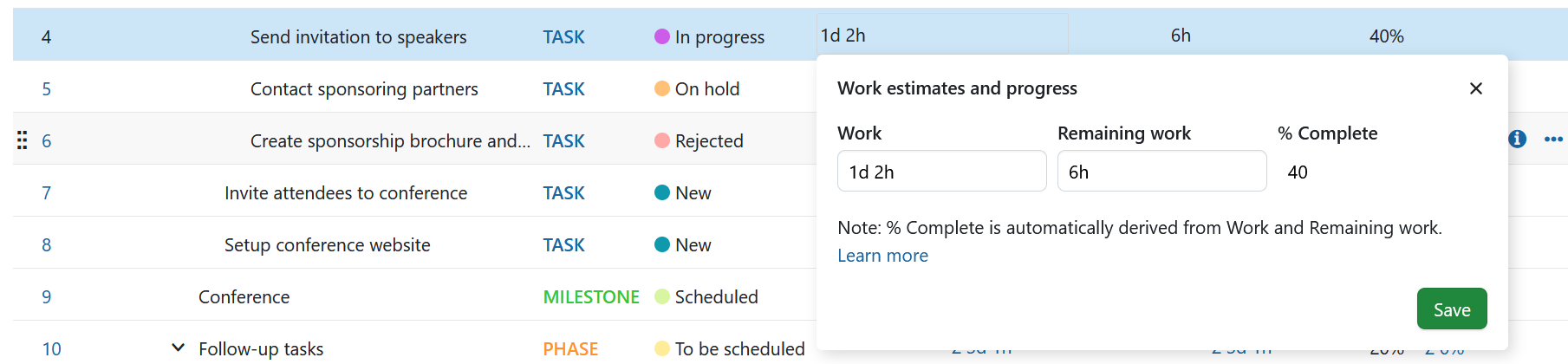Click the % Complete value 40
Image resolution: width=1568 pixels, height=364 pixels.
1298,172
